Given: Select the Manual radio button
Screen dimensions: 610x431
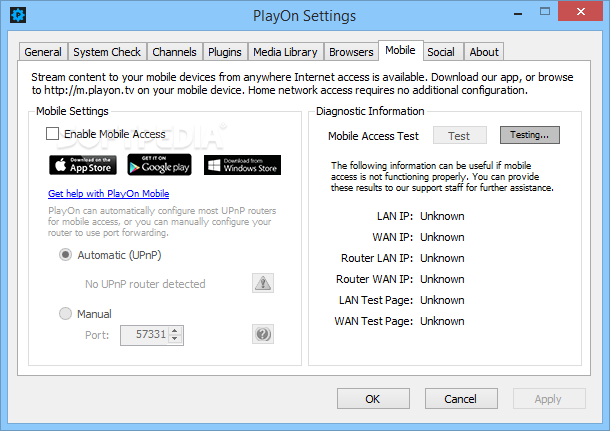Looking at the screenshot, I should (x=65, y=314).
